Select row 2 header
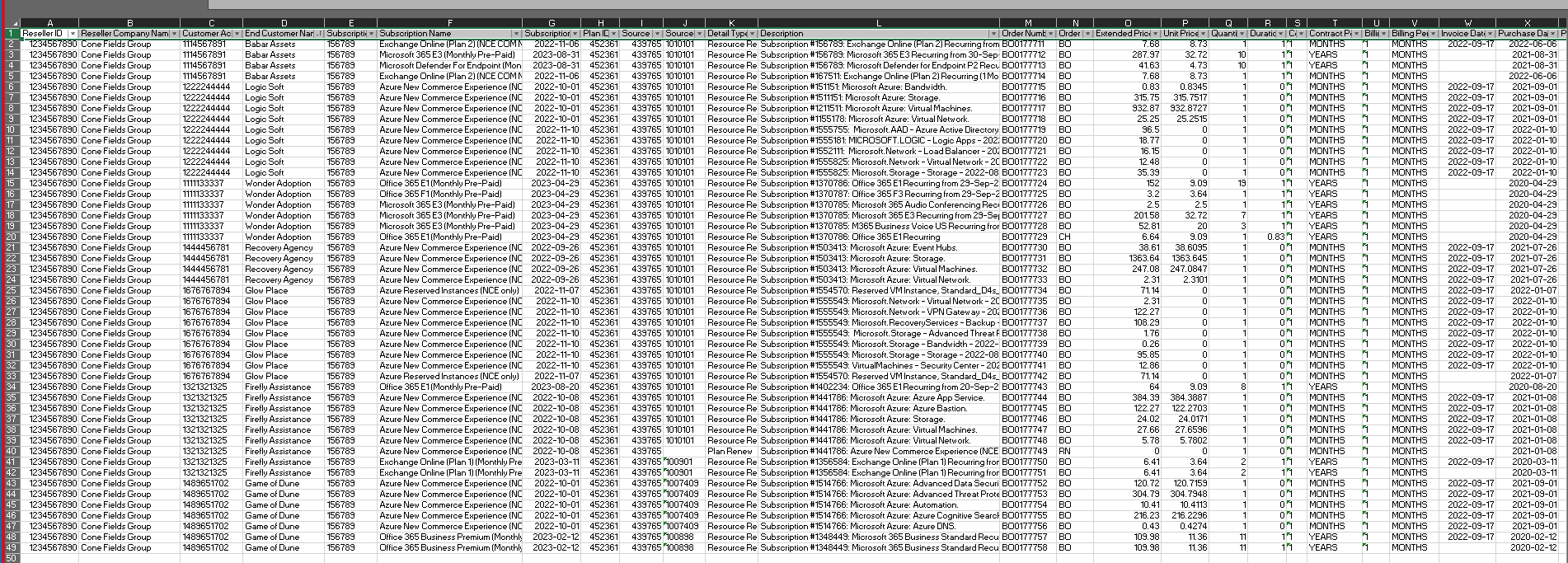Image resolution: width=1568 pixels, height=563 pixels. pyautogui.click(x=12, y=44)
